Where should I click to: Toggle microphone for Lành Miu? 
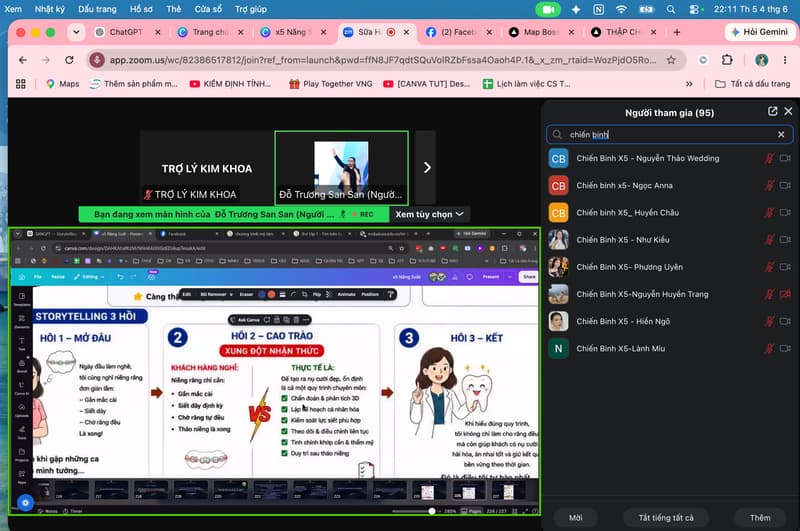pyautogui.click(x=769, y=348)
